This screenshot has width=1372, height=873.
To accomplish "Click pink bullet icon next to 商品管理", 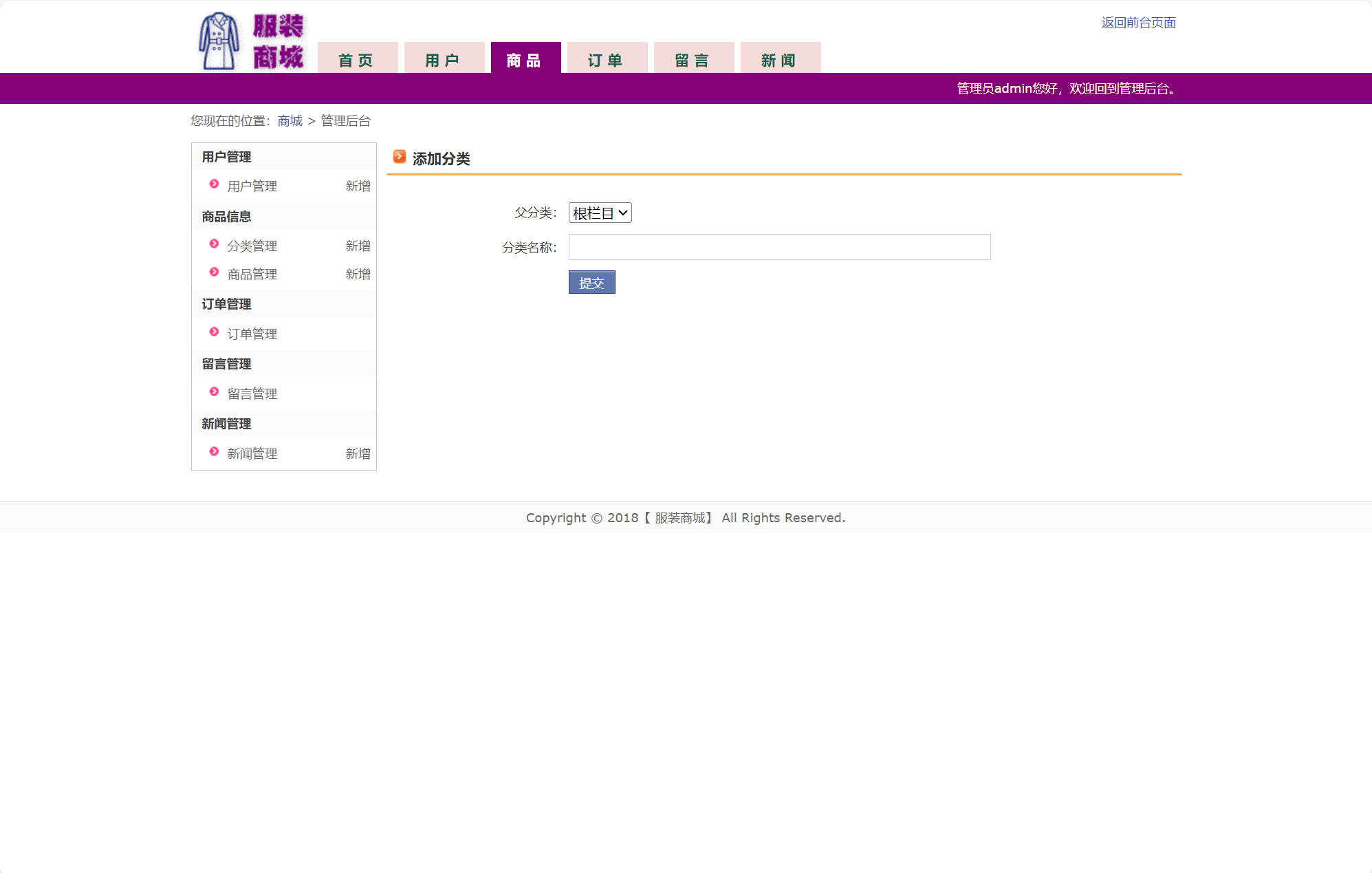I will coord(214,272).
